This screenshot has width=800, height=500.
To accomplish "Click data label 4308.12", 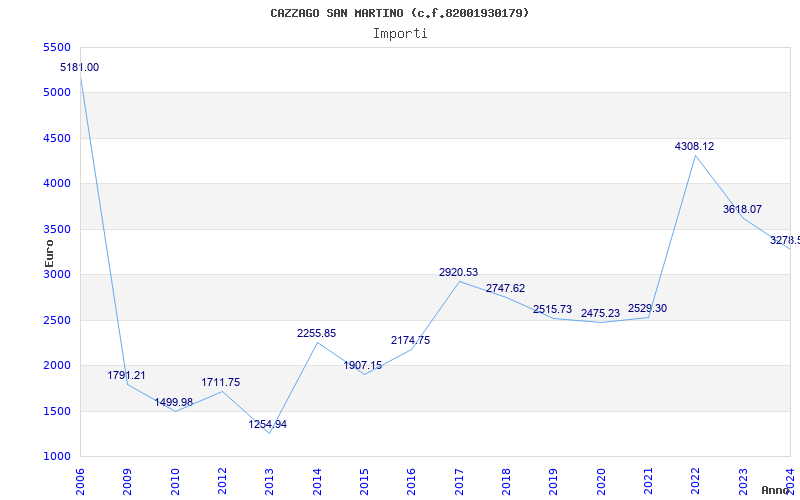I will tap(694, 146).
